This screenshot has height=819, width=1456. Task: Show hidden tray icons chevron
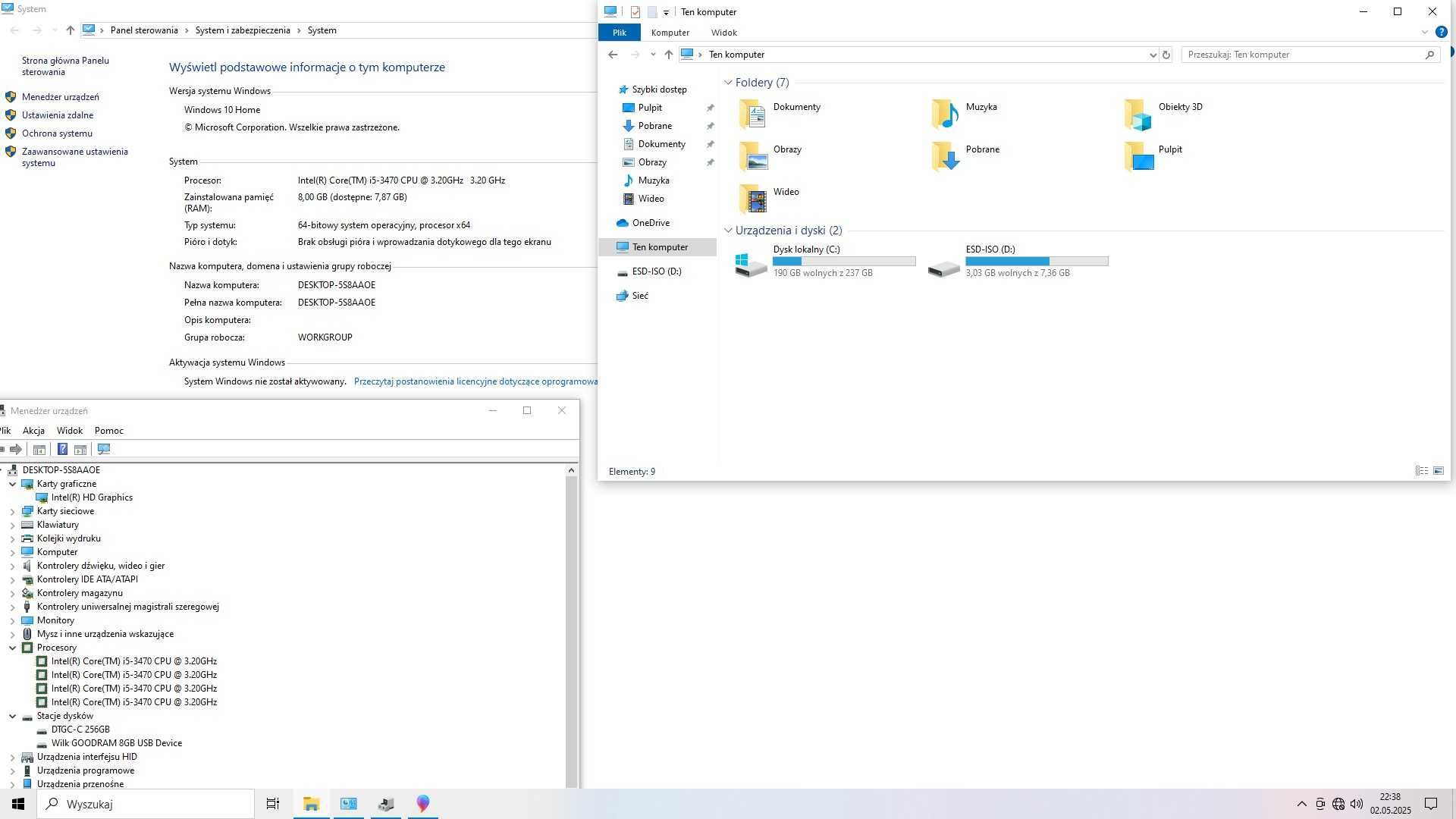pyautogui.click(x=1301, y=804)
